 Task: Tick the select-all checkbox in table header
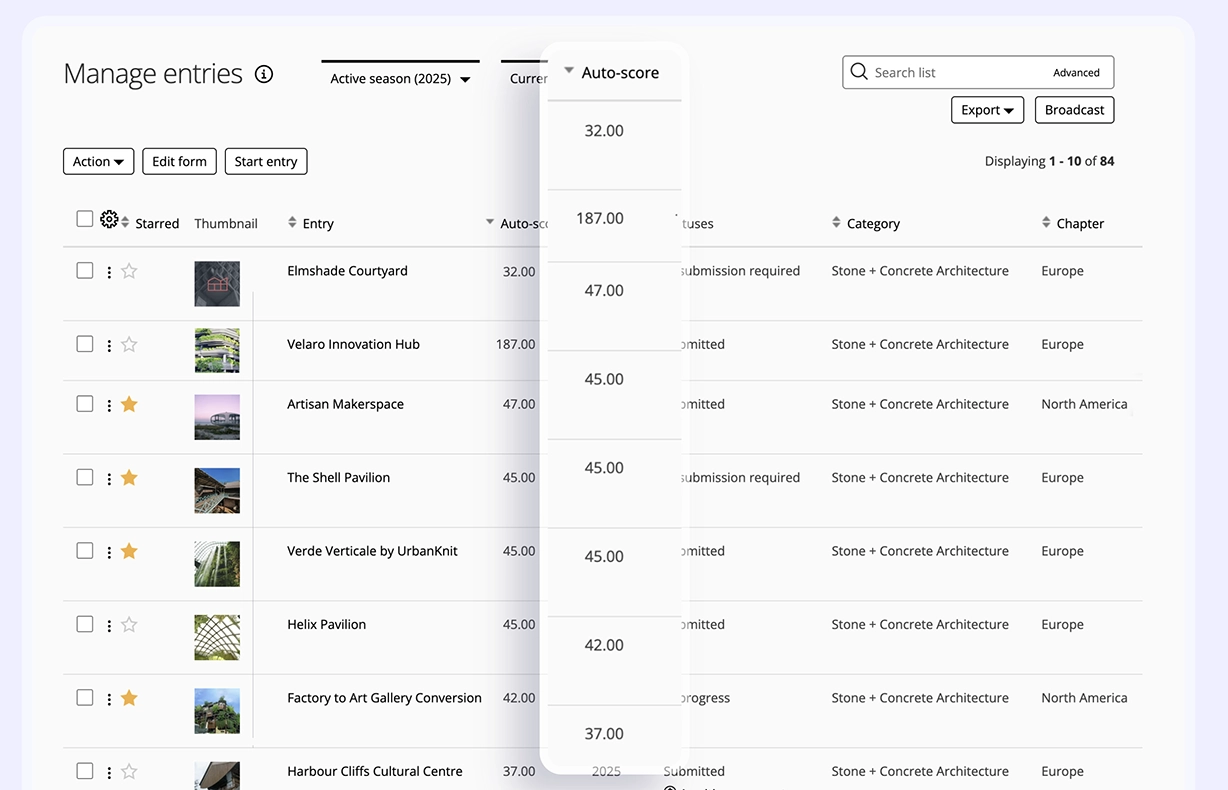(85, 219)
